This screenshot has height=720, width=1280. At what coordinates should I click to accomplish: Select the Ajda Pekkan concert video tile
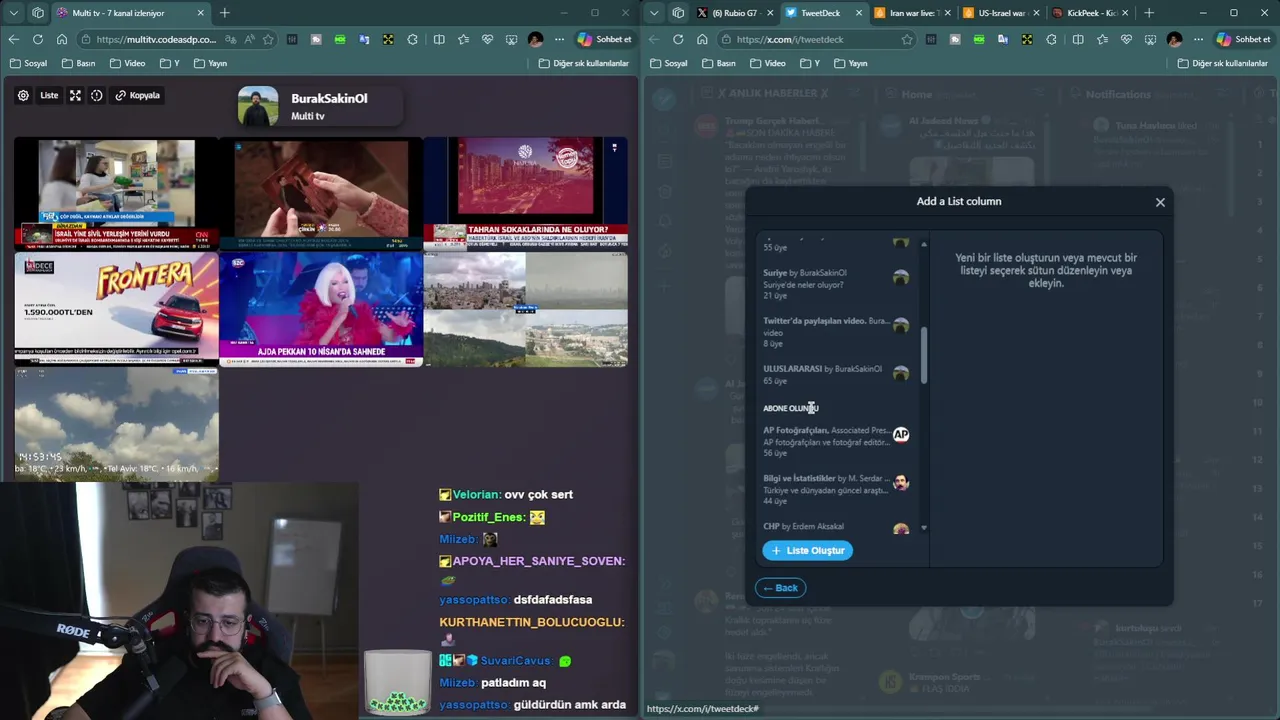click(321, 308)
